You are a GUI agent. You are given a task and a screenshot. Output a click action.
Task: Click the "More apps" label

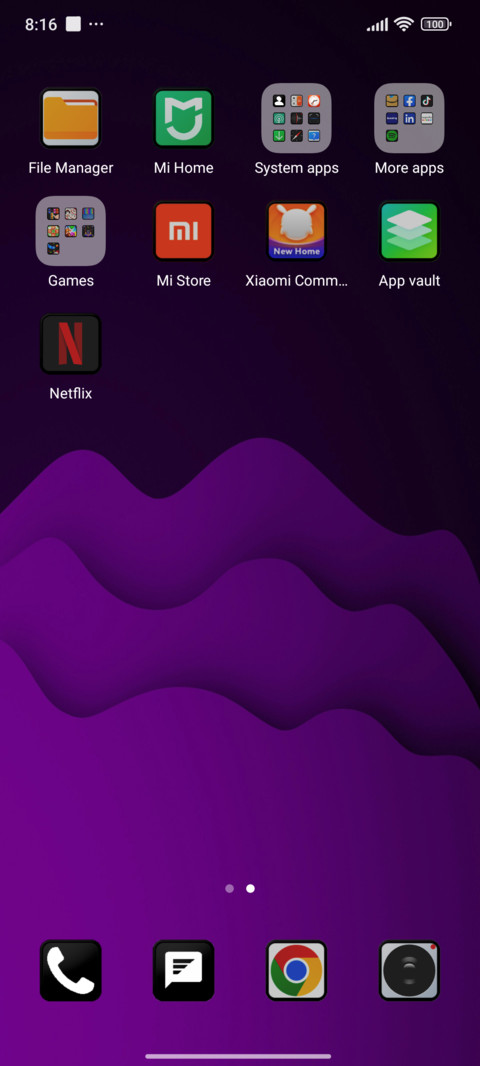409,168
